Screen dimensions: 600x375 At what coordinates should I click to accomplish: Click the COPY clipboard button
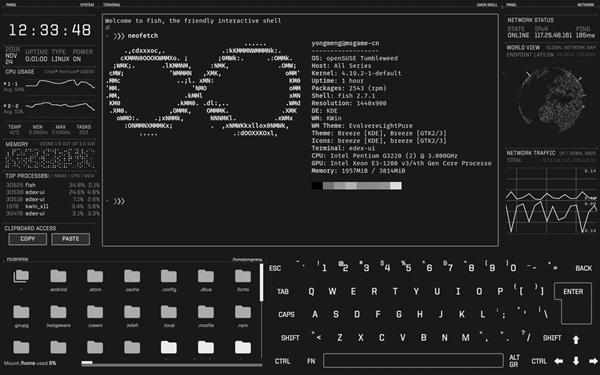[28, 239]
